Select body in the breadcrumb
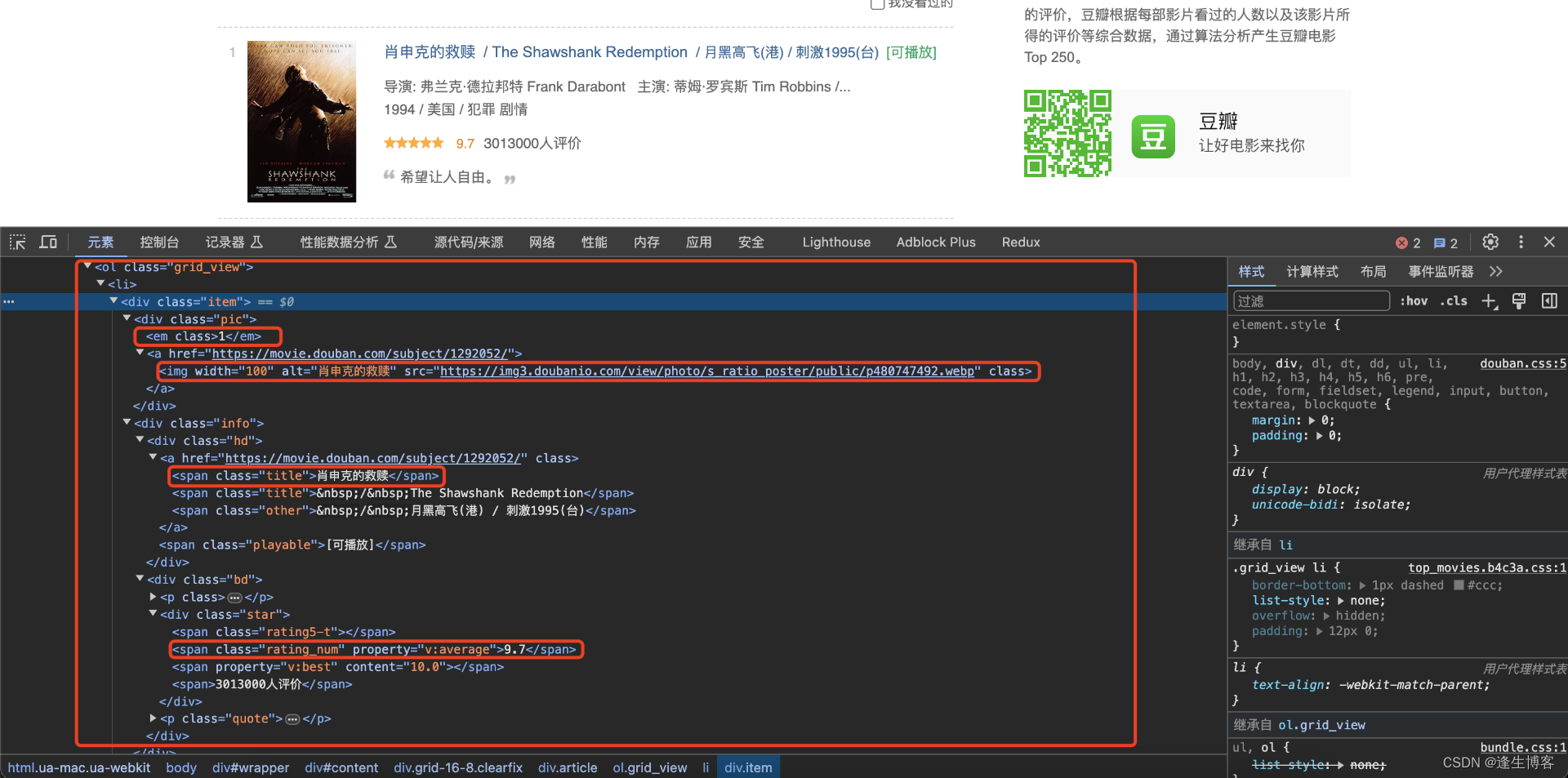 (x=181, y=767)
